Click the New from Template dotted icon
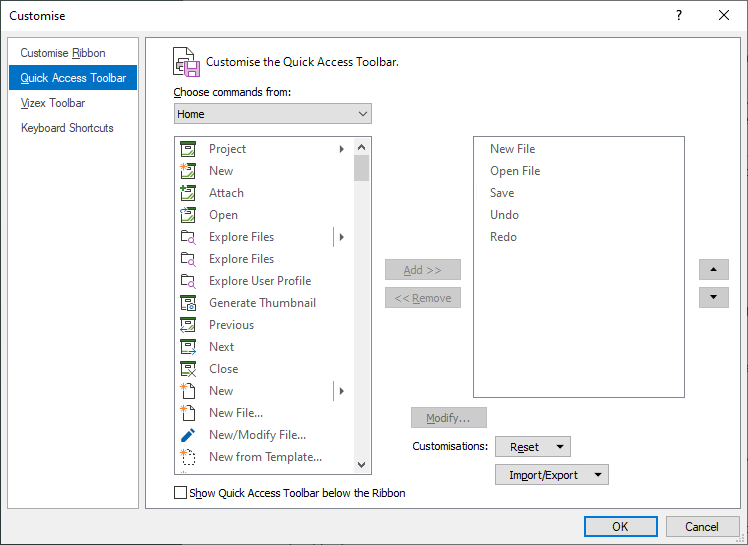 tap(188, 457)
